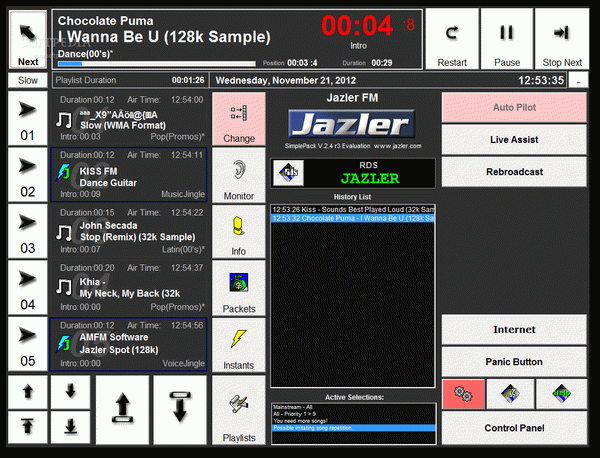Open the Change panel
The image size is (600, 458).
239,119
